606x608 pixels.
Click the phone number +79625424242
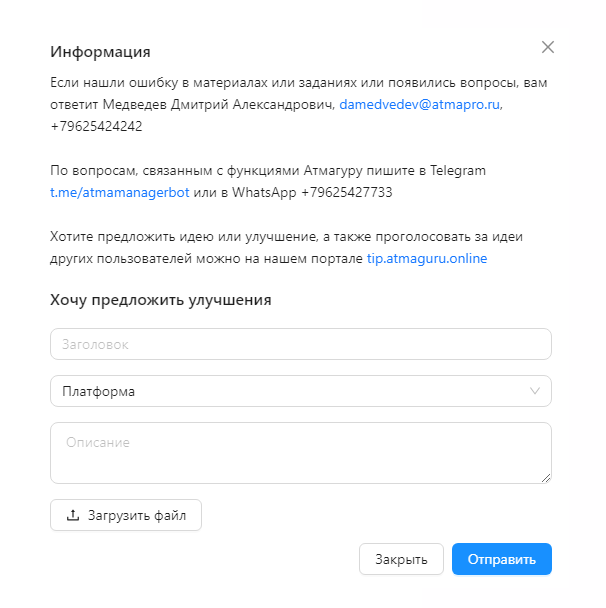click(x=97, y=126)
